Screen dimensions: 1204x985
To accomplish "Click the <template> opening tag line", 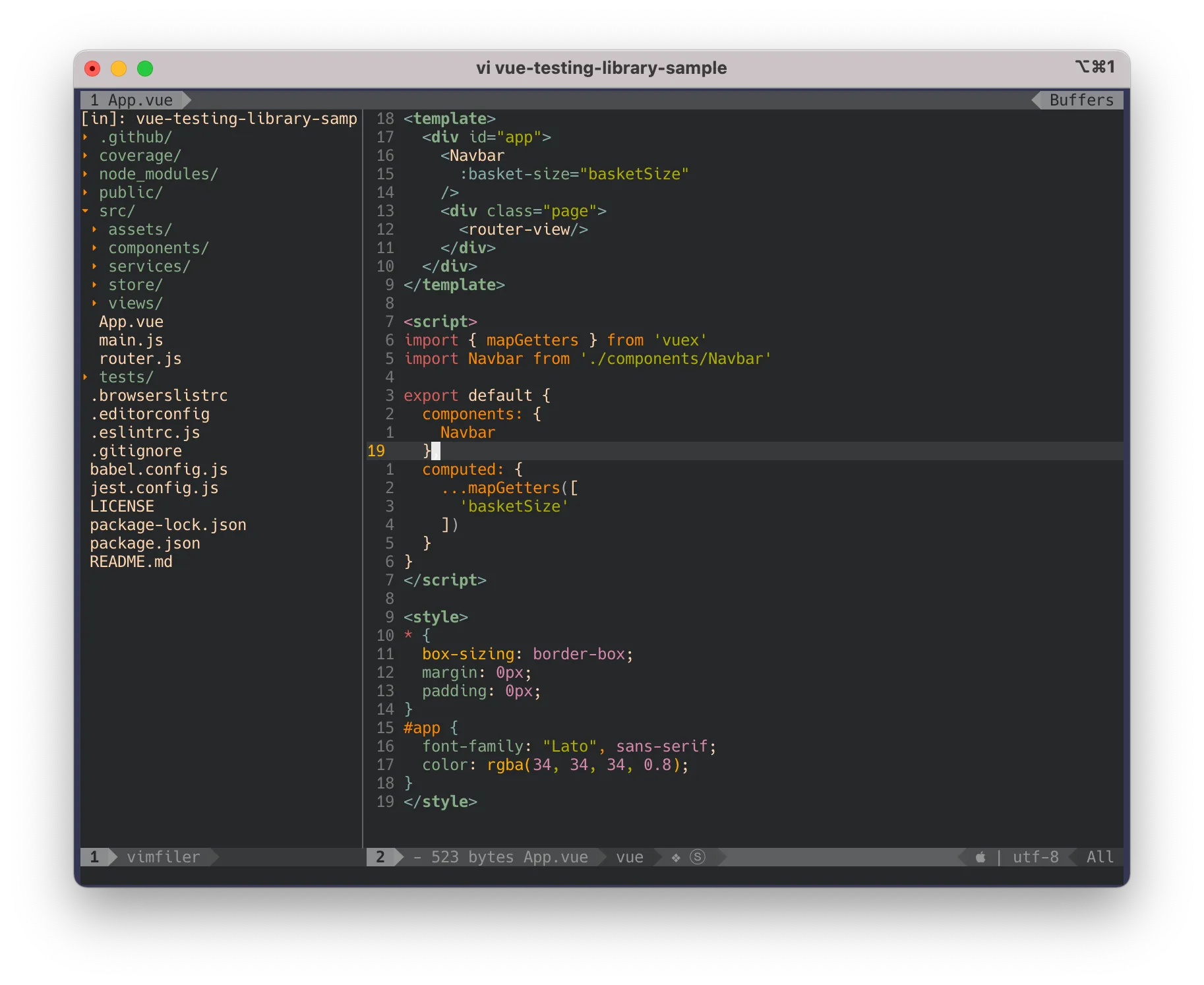I will point(450,119).
